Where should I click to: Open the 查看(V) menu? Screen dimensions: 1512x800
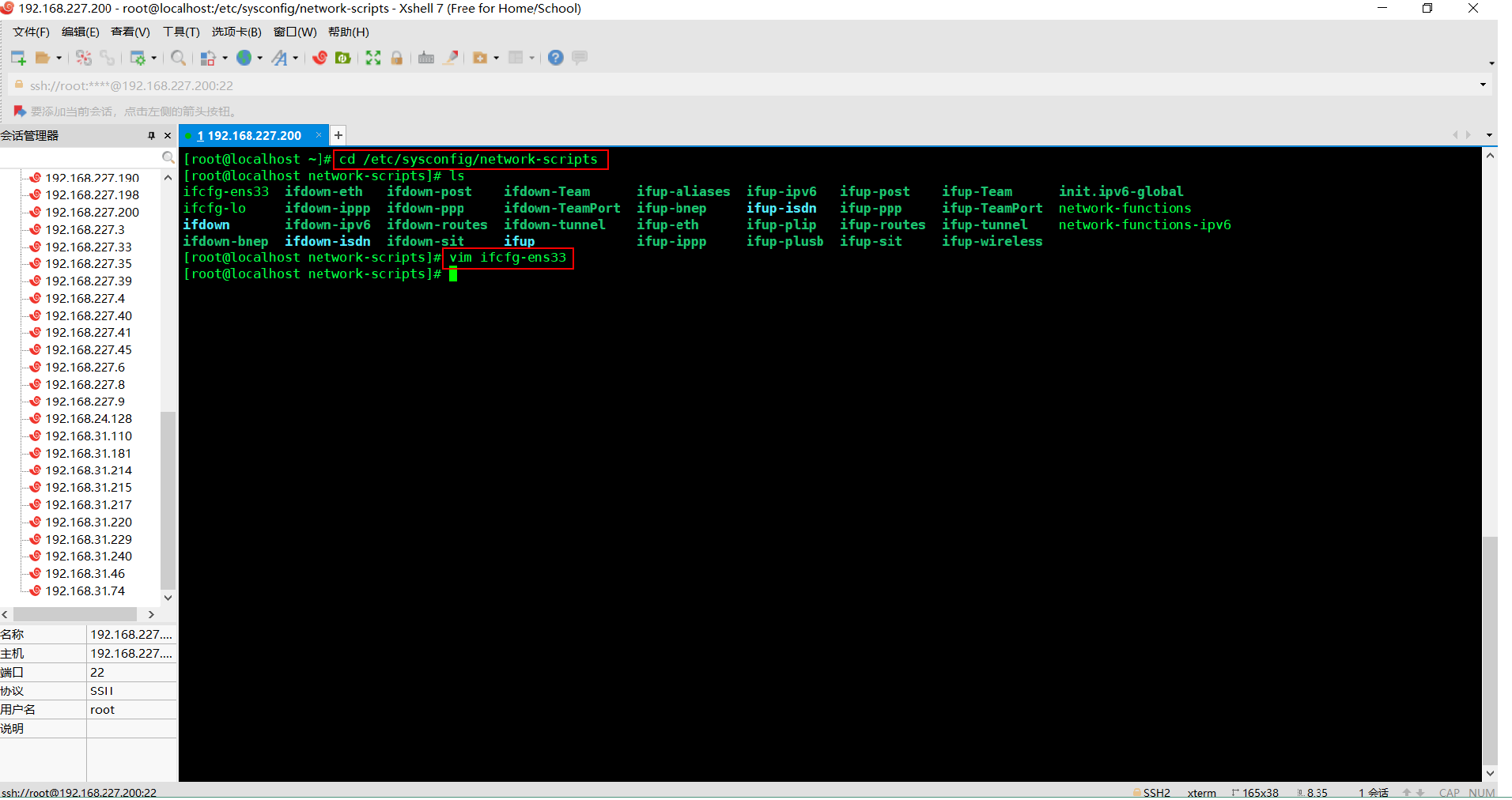[130, 32]
